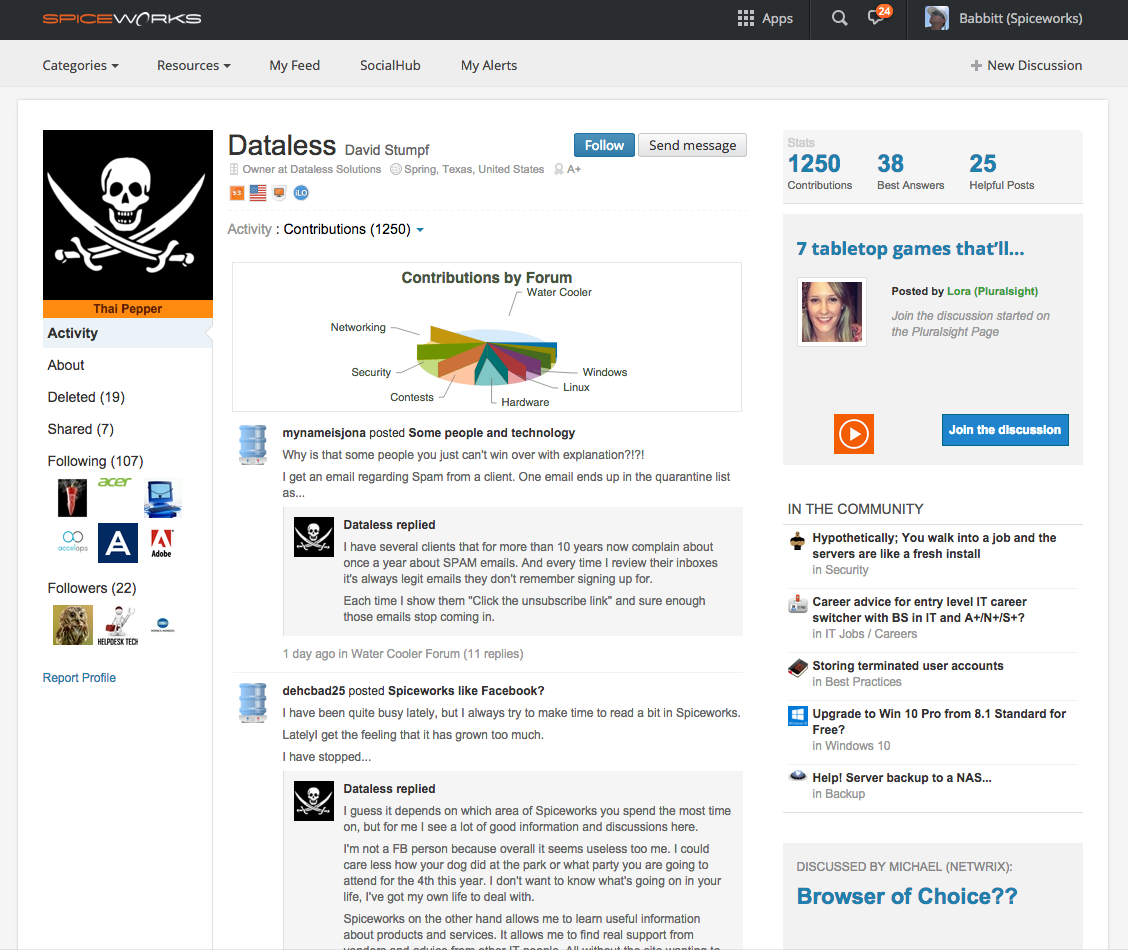
Task: Click Join the discussion button
Action: [x=1005, y=430]
